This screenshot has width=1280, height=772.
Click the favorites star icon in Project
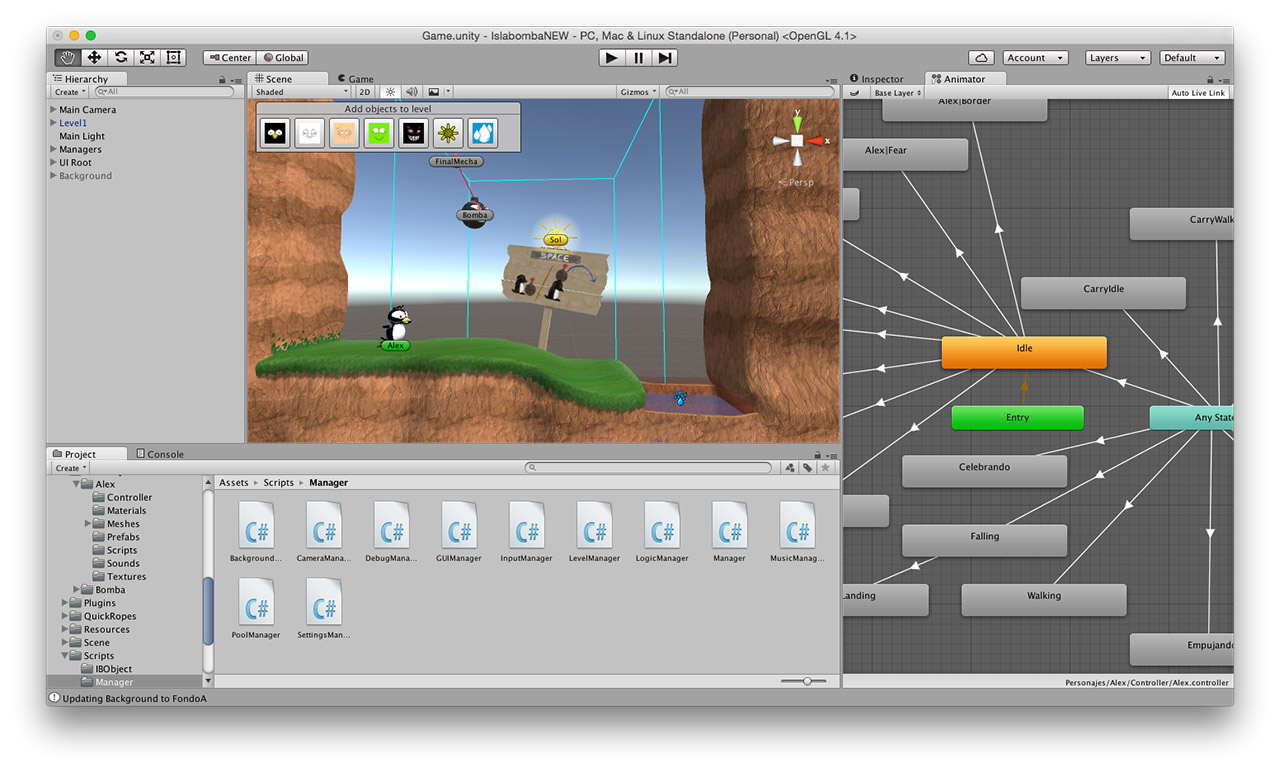pos(825,468)
